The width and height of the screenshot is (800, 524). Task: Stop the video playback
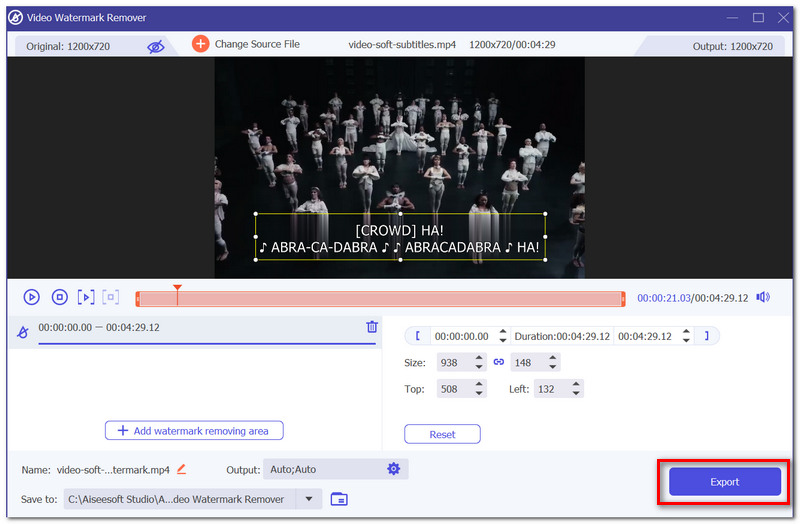[x=60, y=296]
